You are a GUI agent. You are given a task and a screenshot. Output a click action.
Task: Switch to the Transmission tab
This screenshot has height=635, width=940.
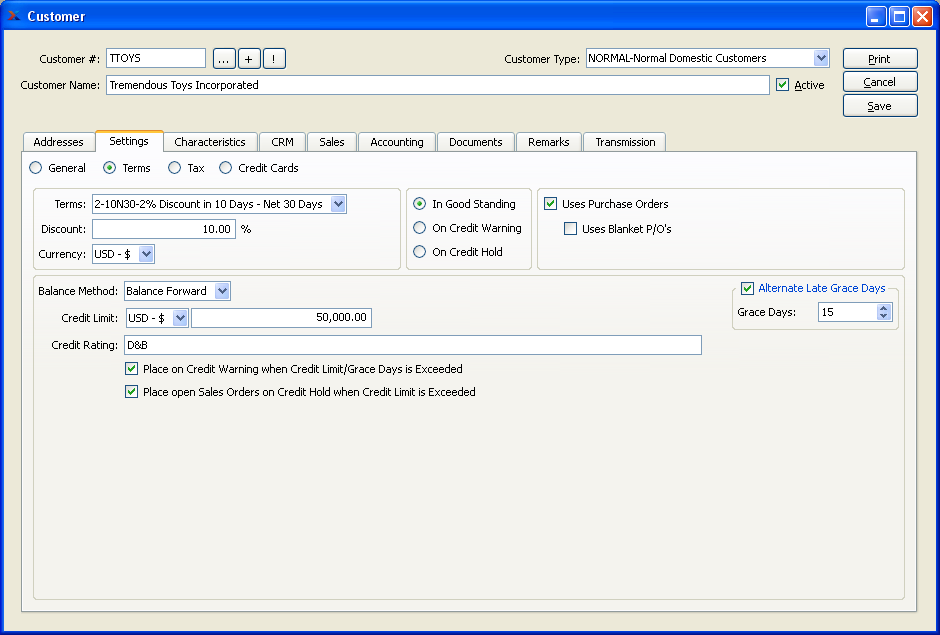625,142
